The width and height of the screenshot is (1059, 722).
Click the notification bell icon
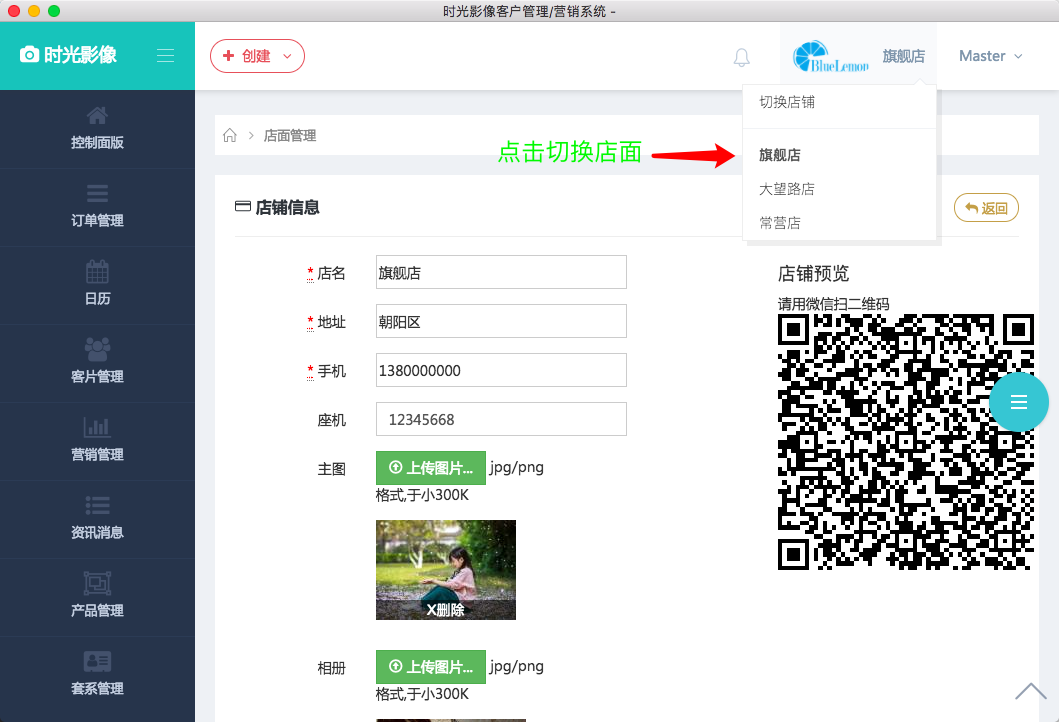coord(741,57)
